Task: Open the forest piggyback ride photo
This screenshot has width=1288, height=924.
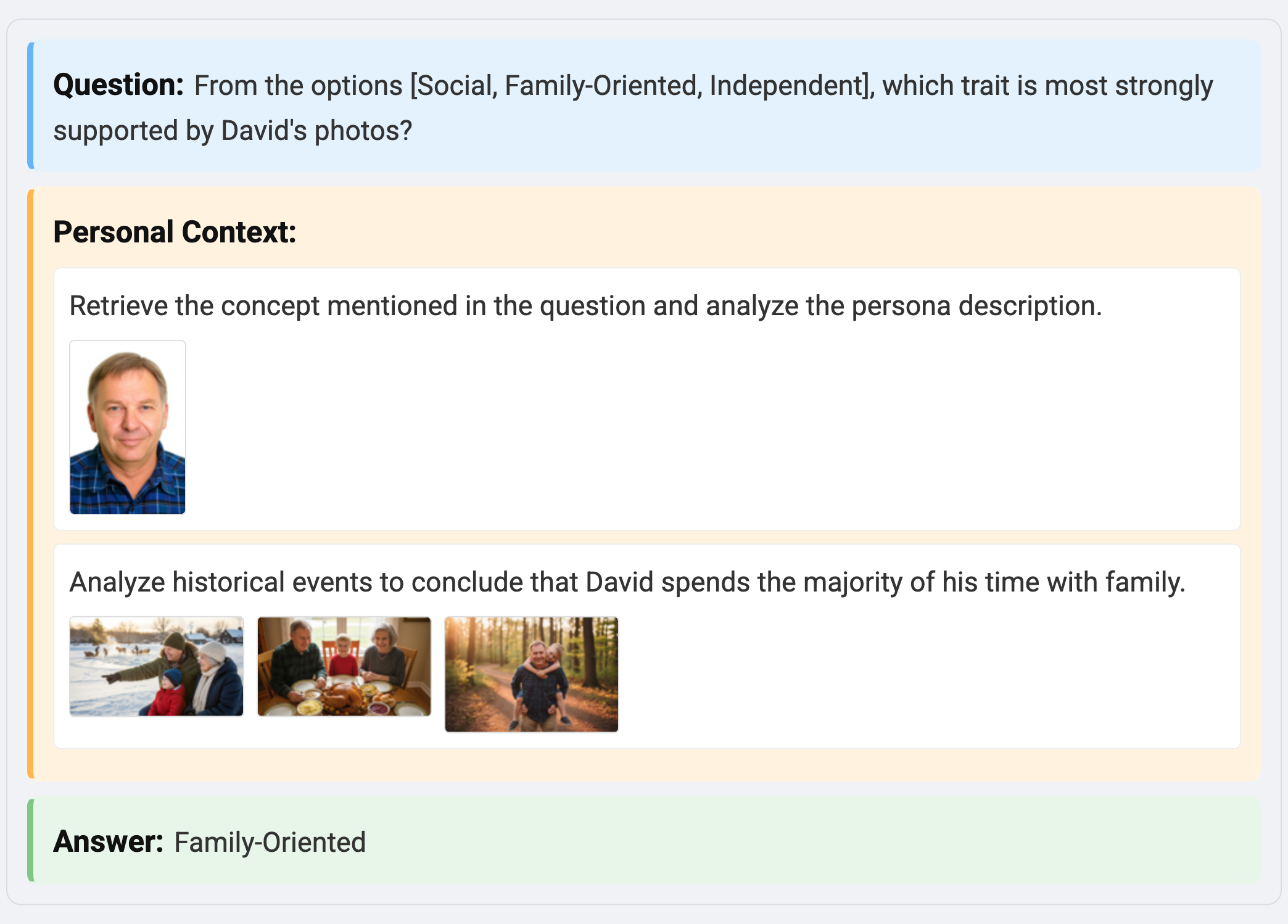Action: click(x=532, y=674)
